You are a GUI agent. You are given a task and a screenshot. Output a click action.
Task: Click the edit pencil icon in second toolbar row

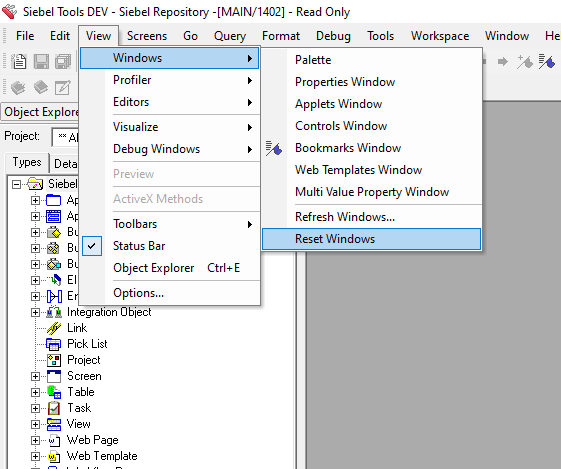point(63,87)
